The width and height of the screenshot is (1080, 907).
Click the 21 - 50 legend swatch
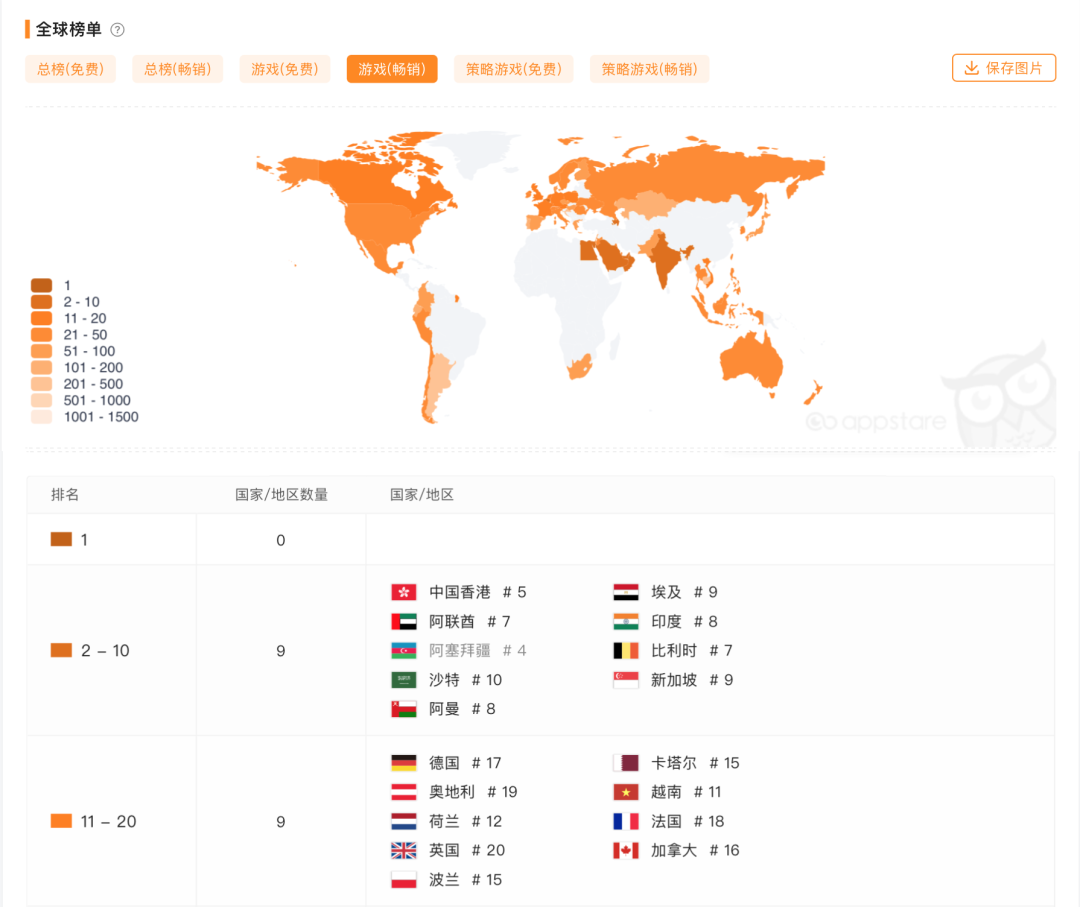click(41, 335)
